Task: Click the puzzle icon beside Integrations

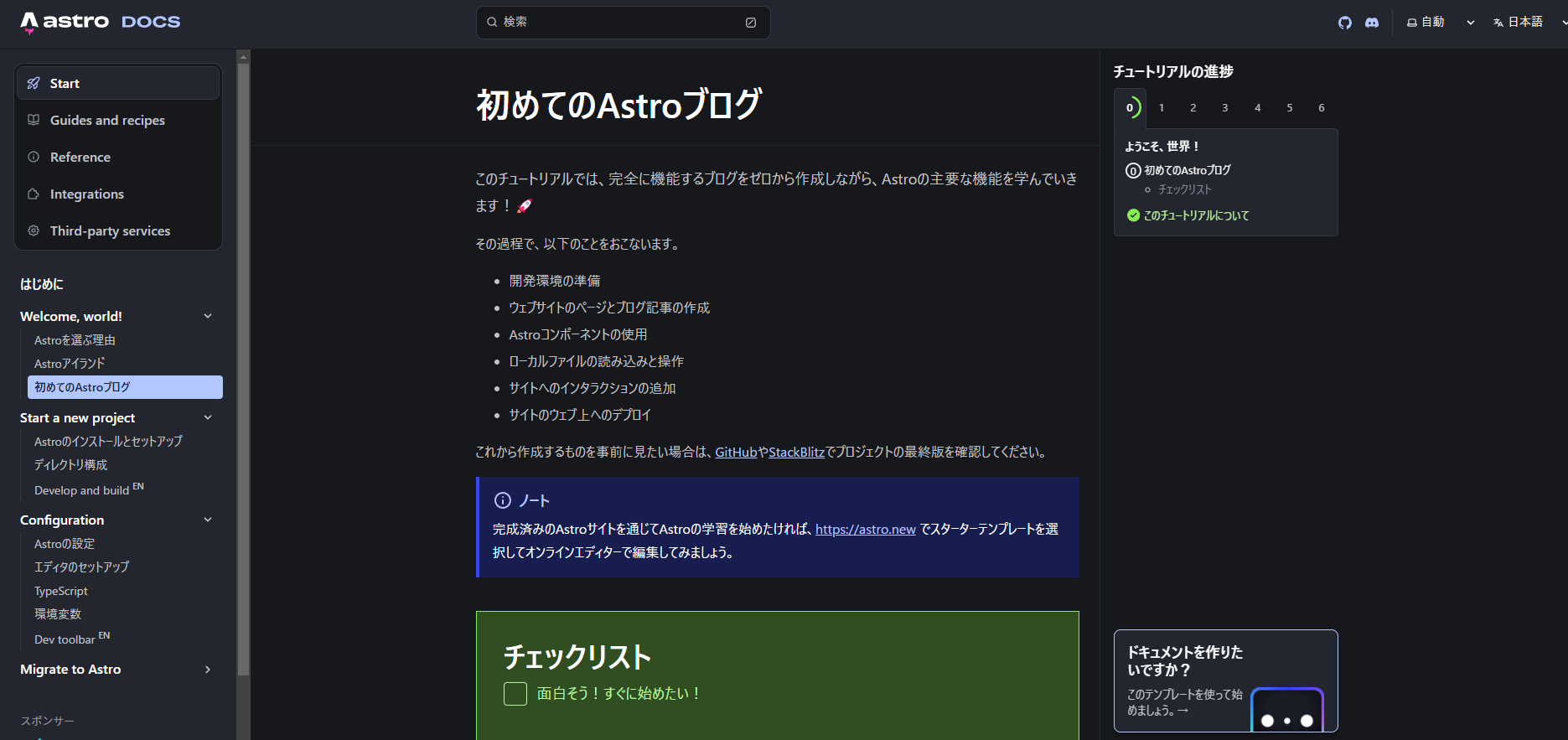Action: 34,194
